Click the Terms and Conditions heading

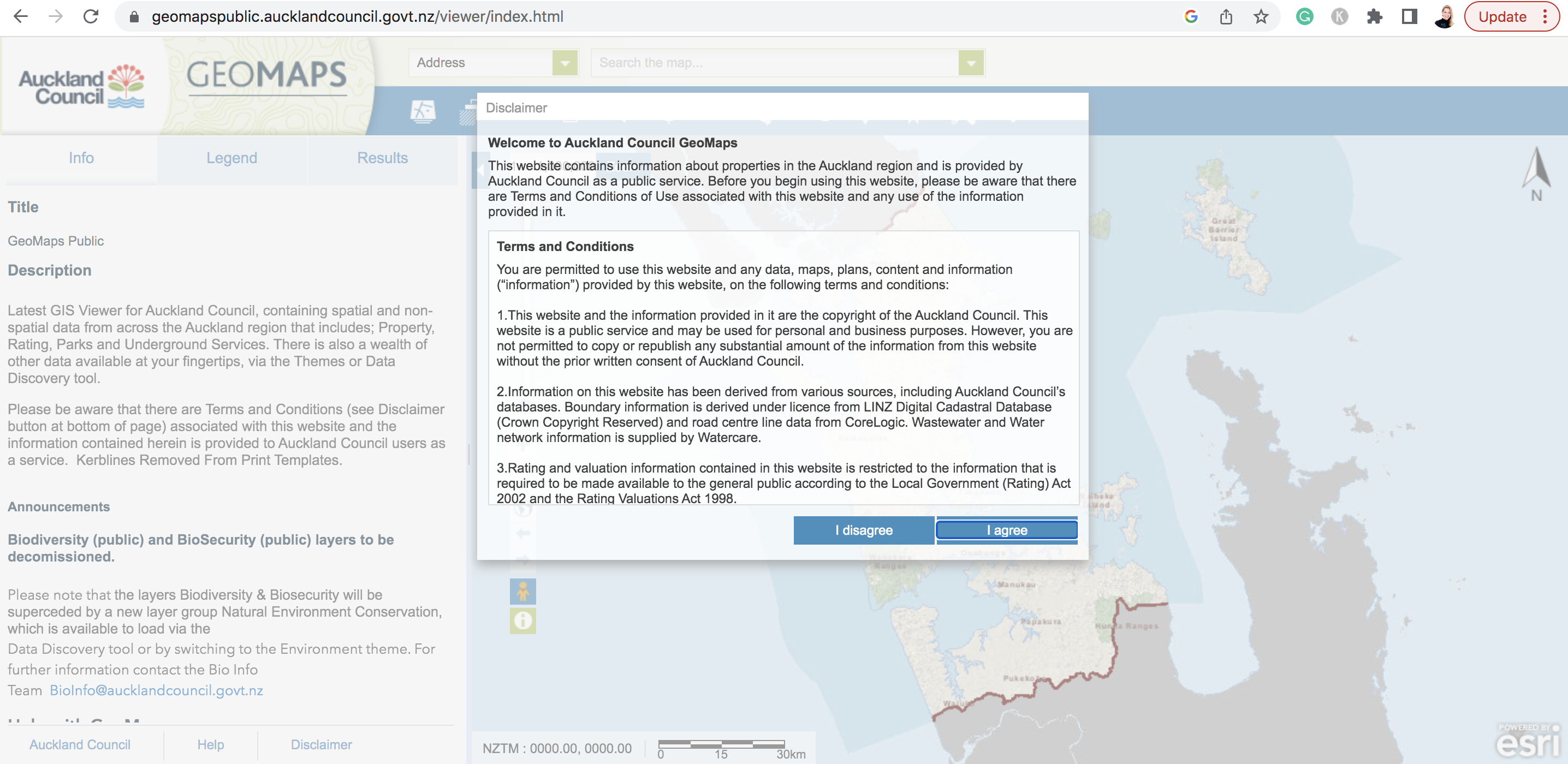565,246
